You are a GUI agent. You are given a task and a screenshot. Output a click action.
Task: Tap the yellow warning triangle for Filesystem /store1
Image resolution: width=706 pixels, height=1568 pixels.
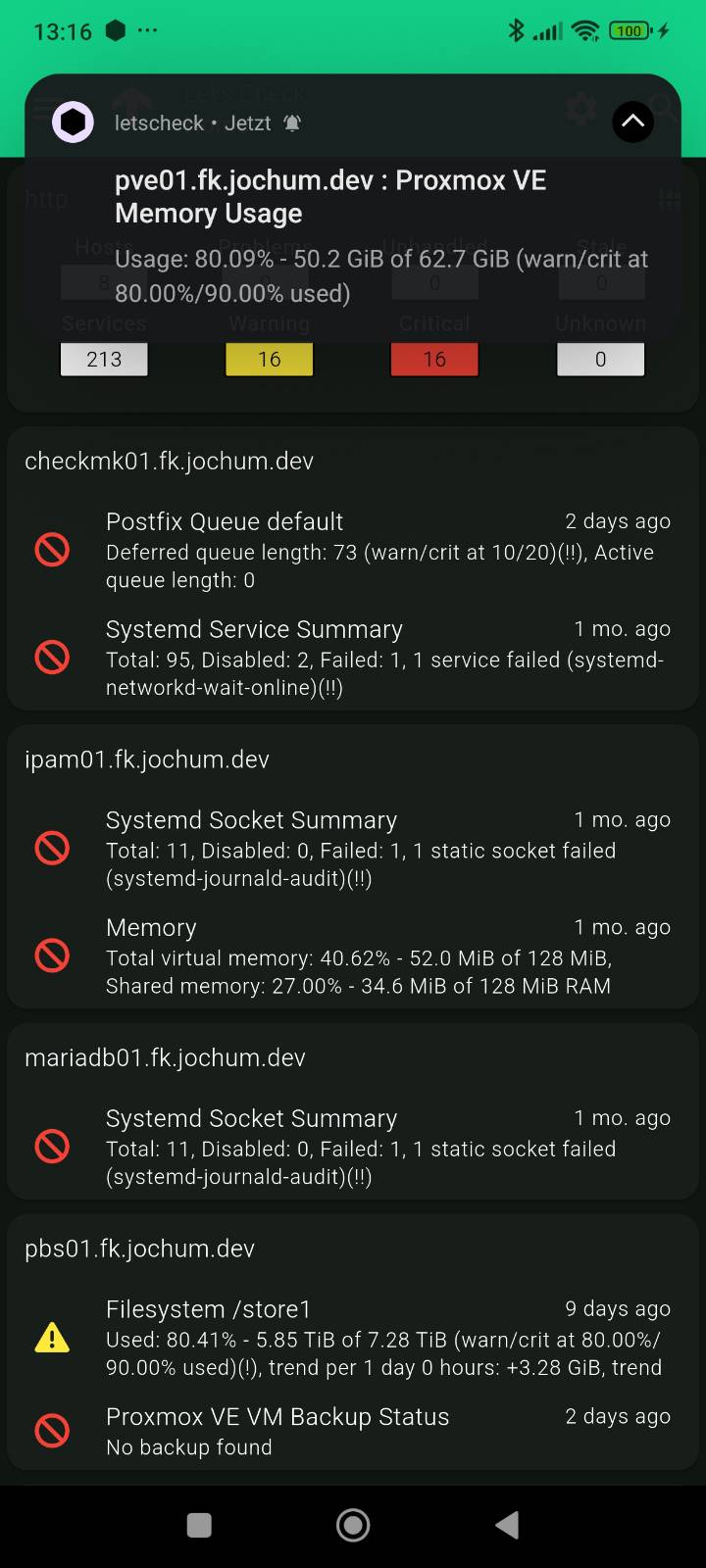[52, 1338]
